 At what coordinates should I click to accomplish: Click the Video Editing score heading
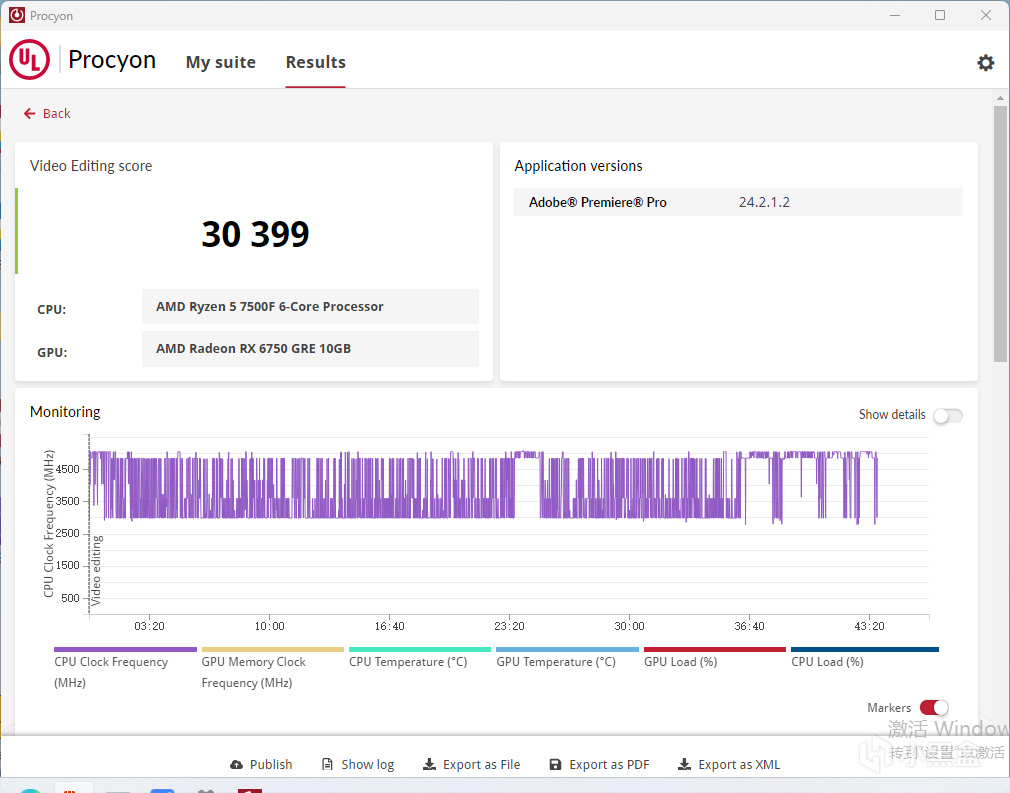(x=91, y=166)
